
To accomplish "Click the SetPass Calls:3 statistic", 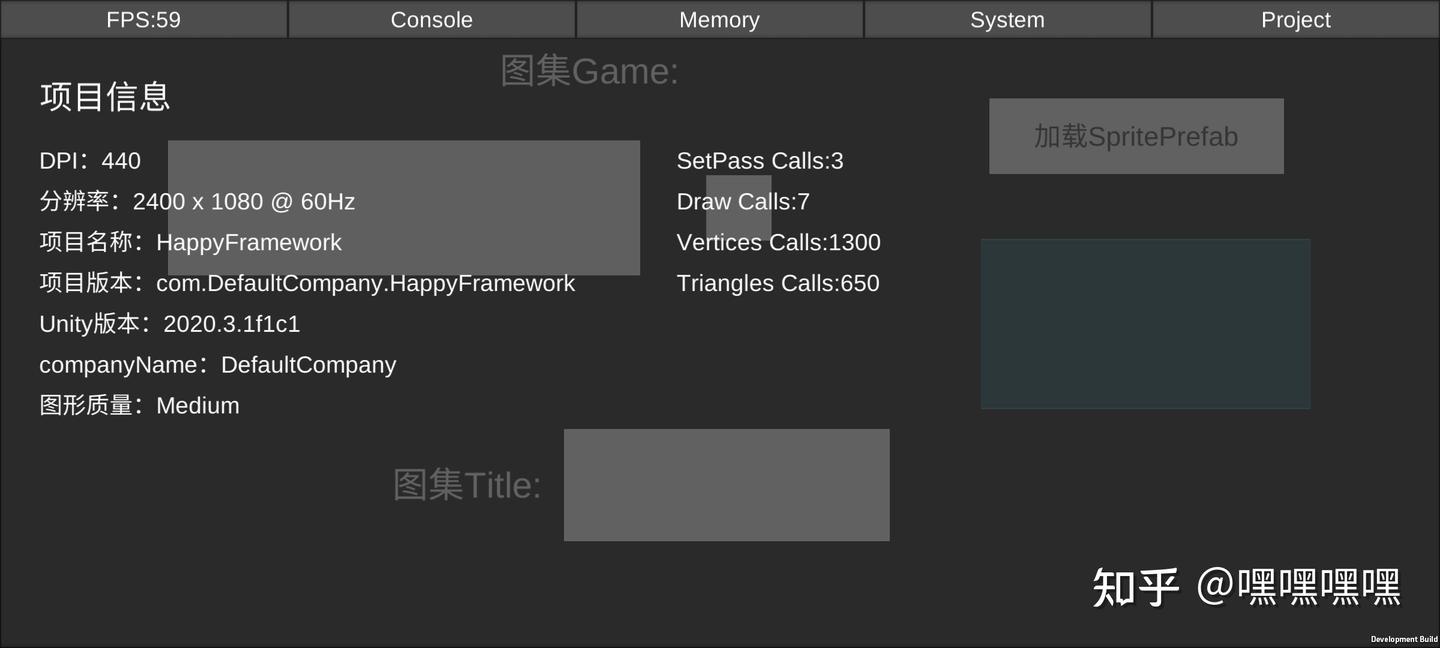I will [x=760, y=160].
